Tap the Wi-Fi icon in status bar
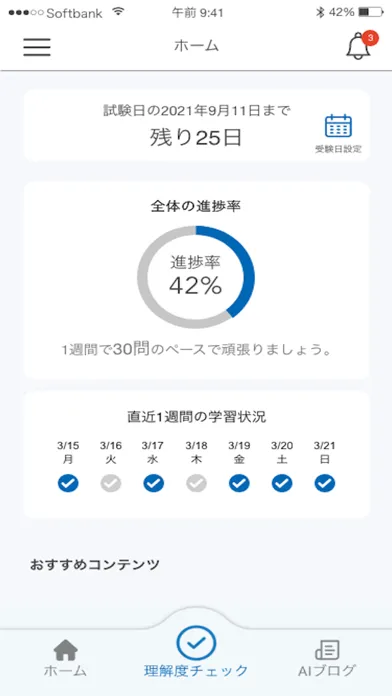Image resolution: width=392 pixels, height=696 pixels. tap(118, 12)
